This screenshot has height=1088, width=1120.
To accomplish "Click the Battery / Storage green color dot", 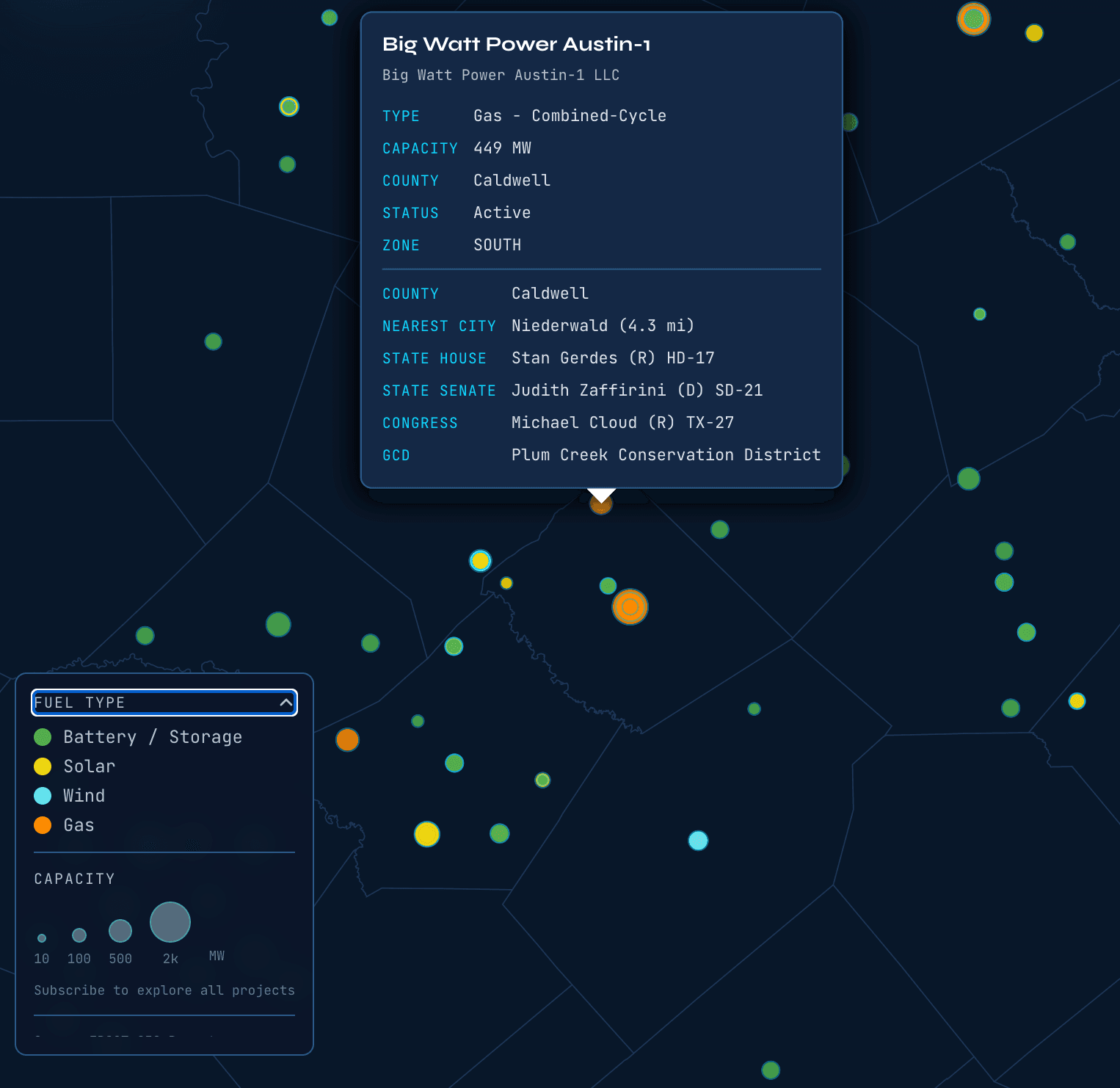I will point(43,736).
